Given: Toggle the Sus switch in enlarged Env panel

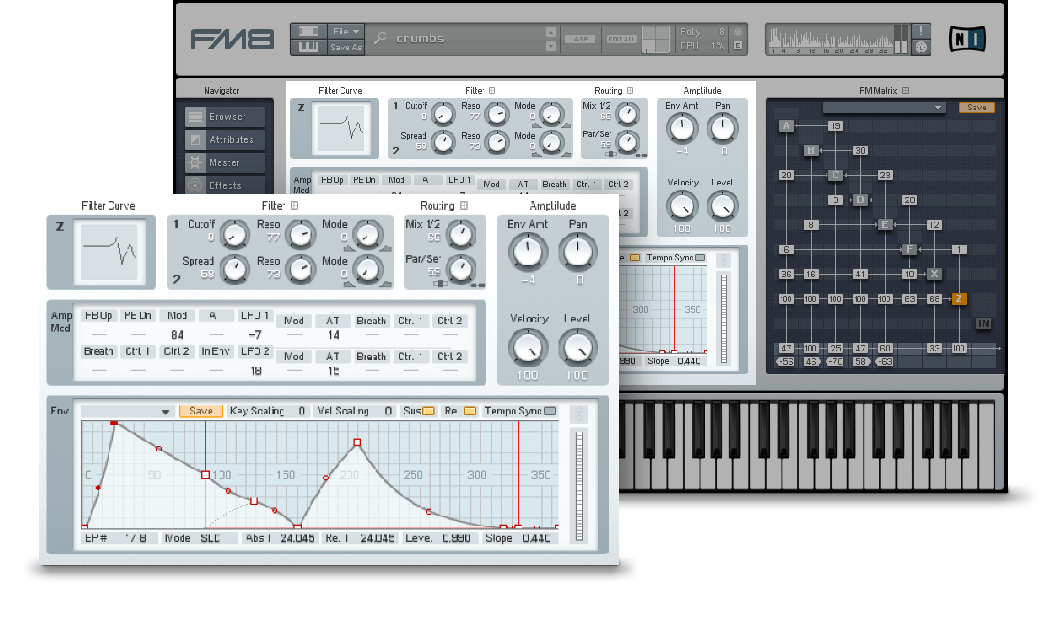Looking at the screenshot, I should coord(428,411).
